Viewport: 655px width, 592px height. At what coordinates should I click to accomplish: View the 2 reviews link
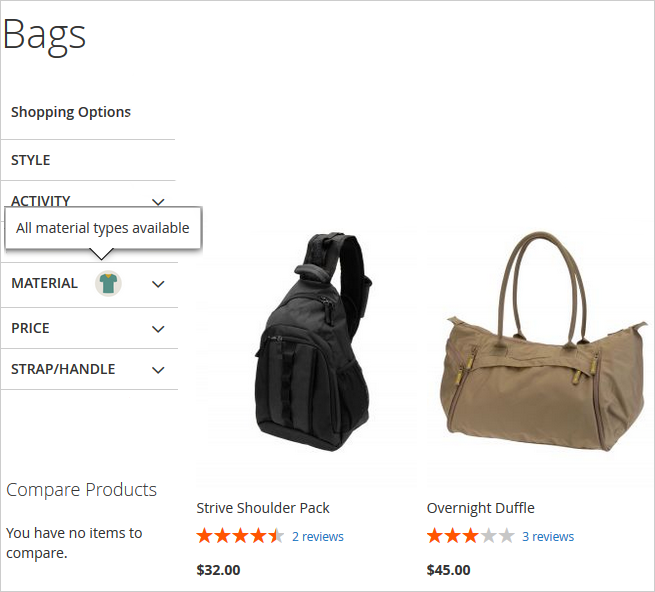[317, 537]
